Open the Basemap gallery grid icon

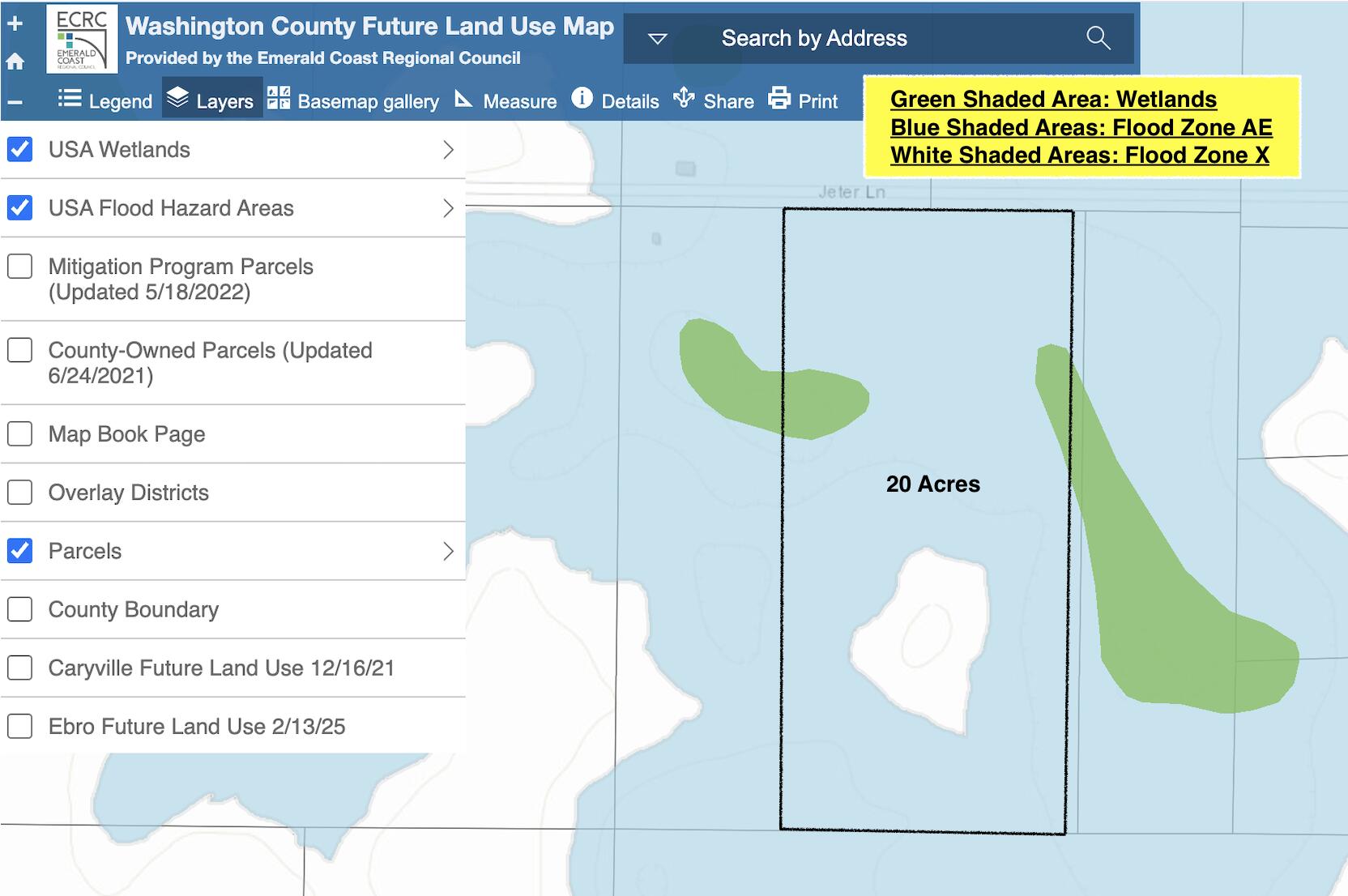pos(278,98)
